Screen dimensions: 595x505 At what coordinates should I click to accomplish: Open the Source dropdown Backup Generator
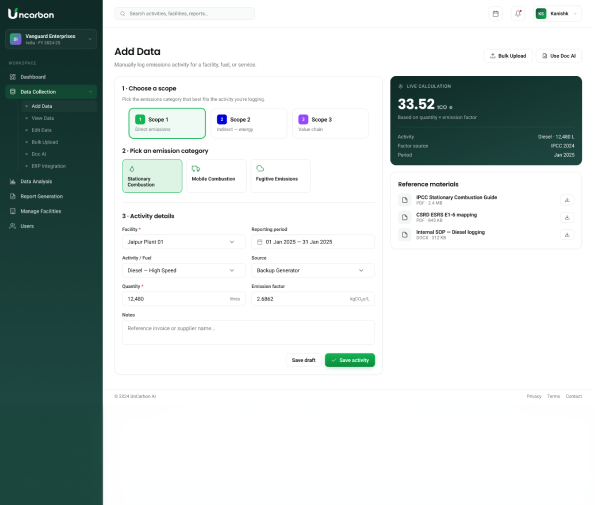click(313, 271)
